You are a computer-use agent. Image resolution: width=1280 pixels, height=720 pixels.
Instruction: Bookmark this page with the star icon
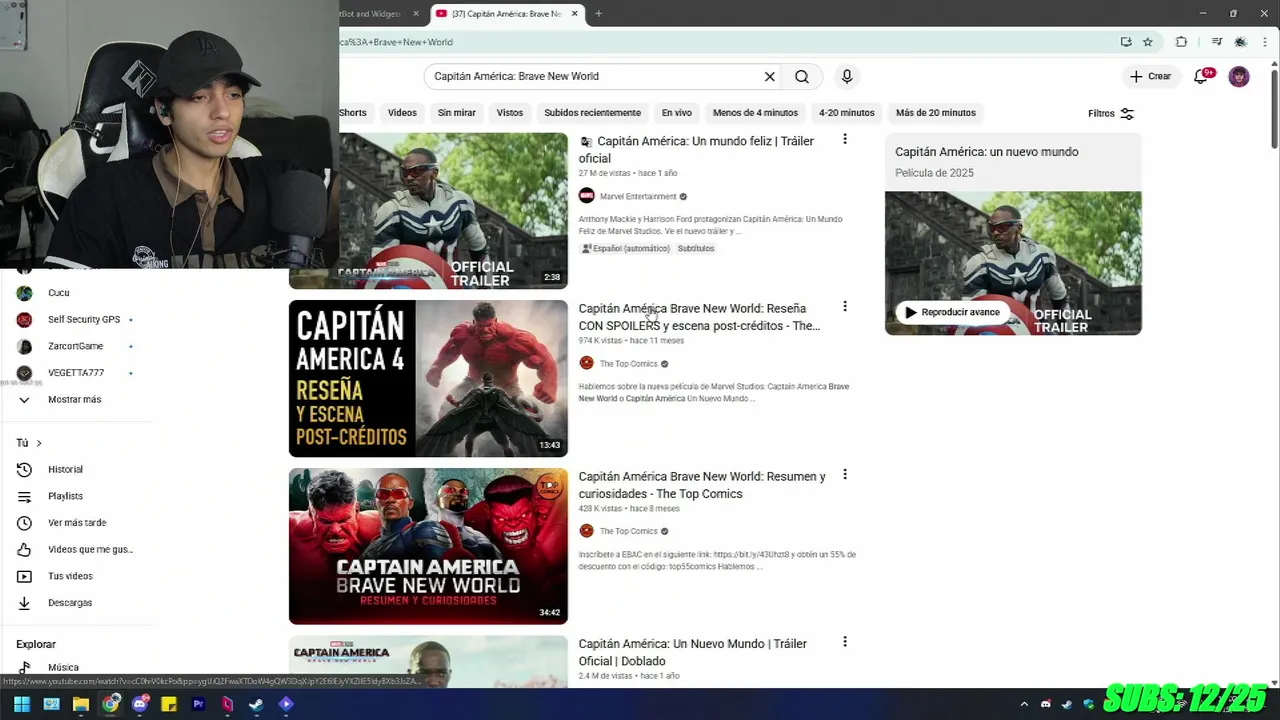coord(1148,42)
